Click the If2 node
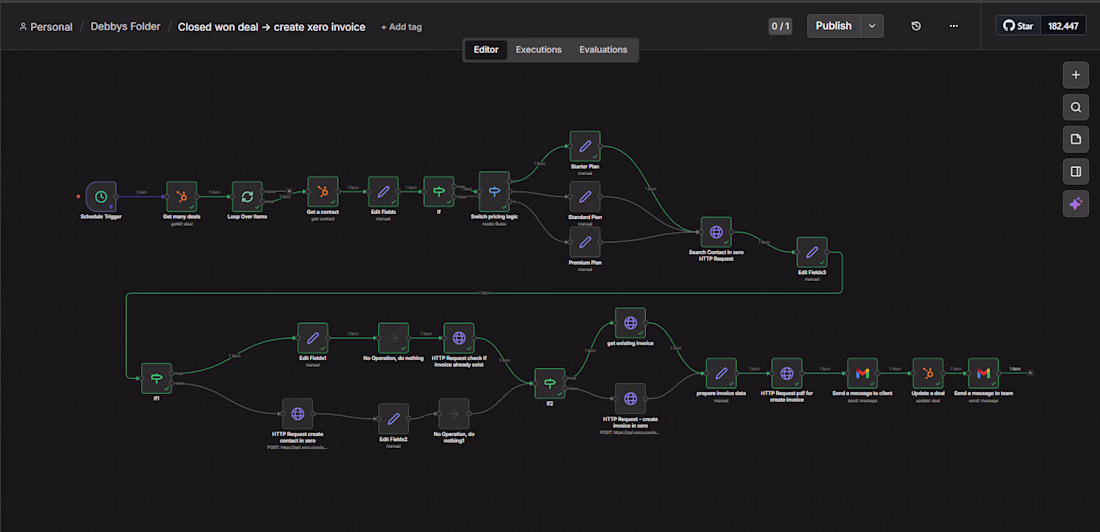Image resolution: width=1100 pixels, height=532 pixels. pos(549,384)
